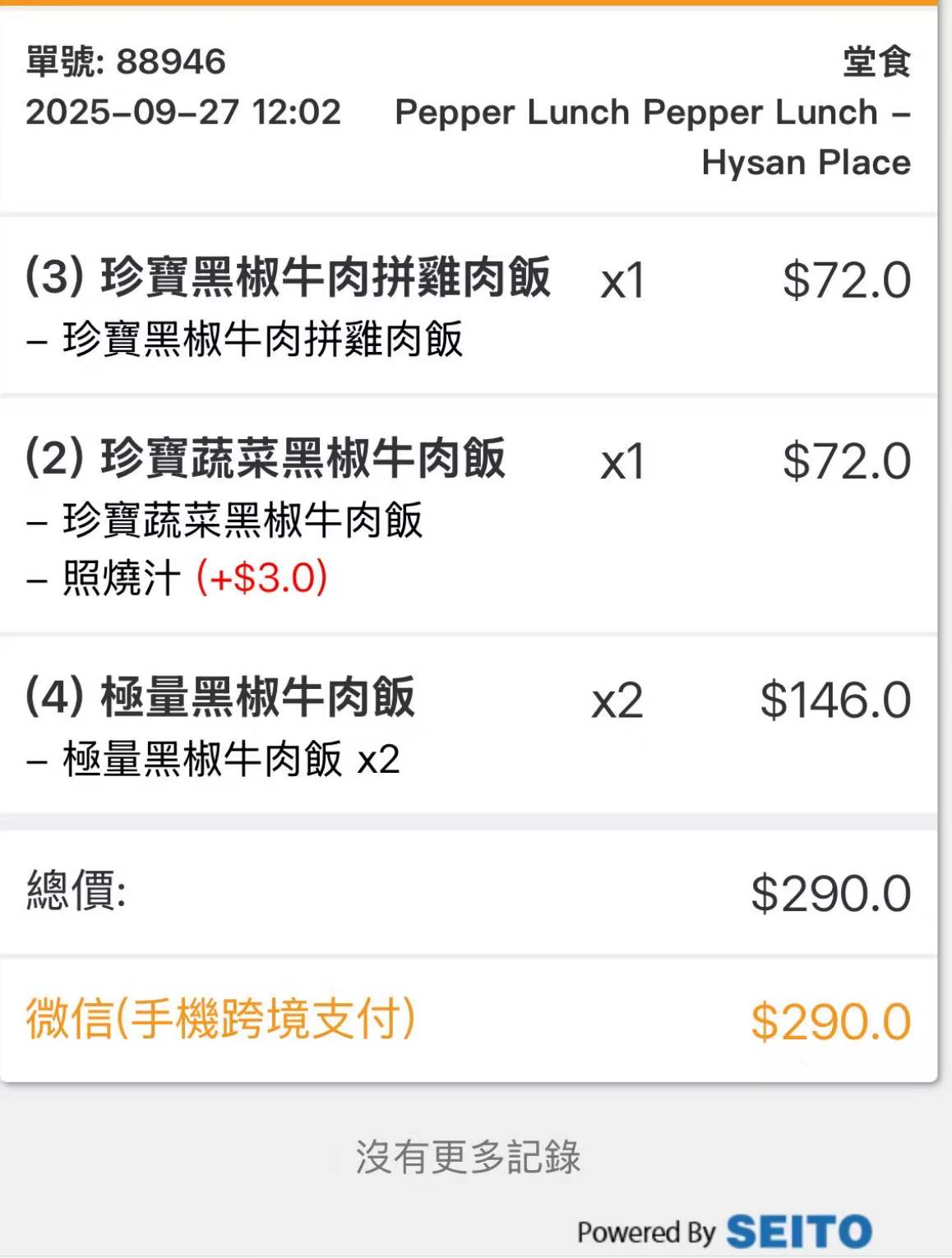Click the $290.0 total amount in black

click(x=830, y=894)
